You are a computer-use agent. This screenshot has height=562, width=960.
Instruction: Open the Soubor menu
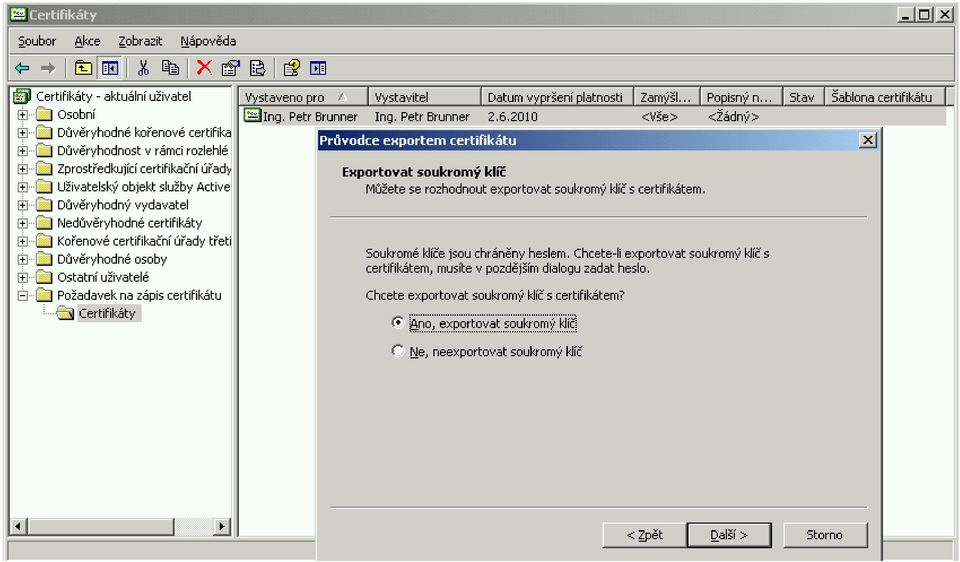tap(37, 41)
